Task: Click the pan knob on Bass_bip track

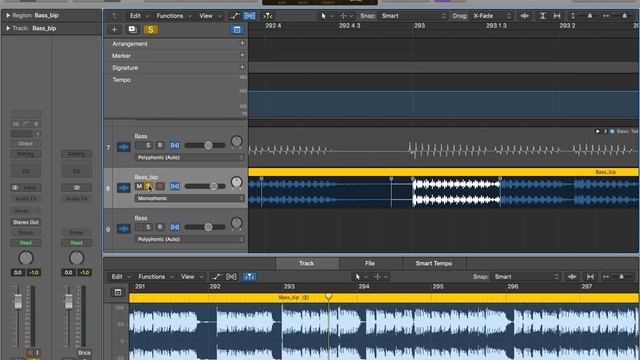Action: 236,182
